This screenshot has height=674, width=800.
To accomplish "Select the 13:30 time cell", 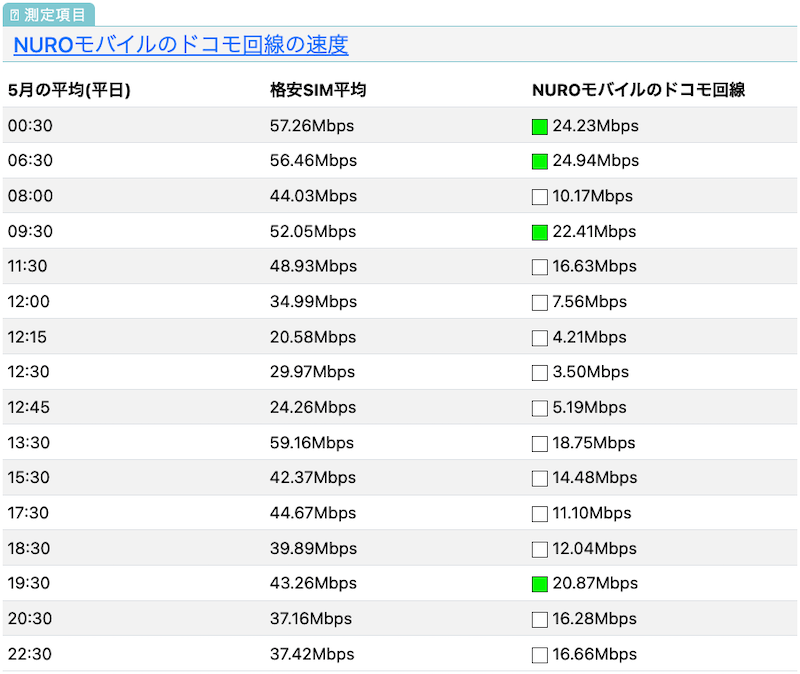I will pyautogui.click(x=29, y=442).
